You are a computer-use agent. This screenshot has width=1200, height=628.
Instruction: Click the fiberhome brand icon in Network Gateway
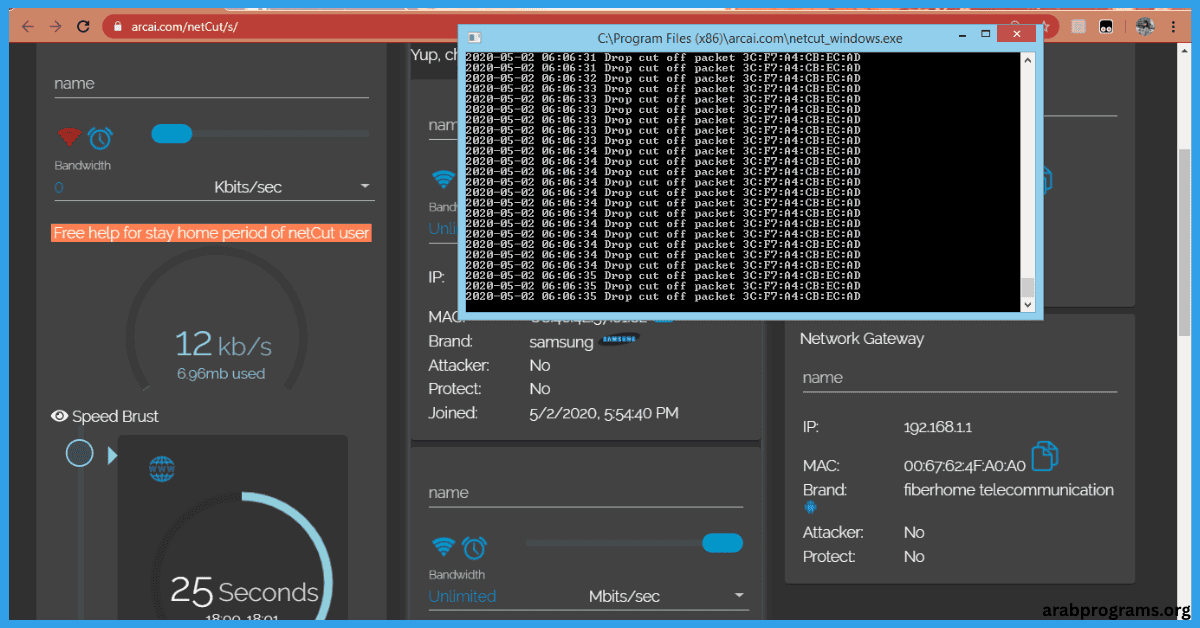tap(810, 508)
